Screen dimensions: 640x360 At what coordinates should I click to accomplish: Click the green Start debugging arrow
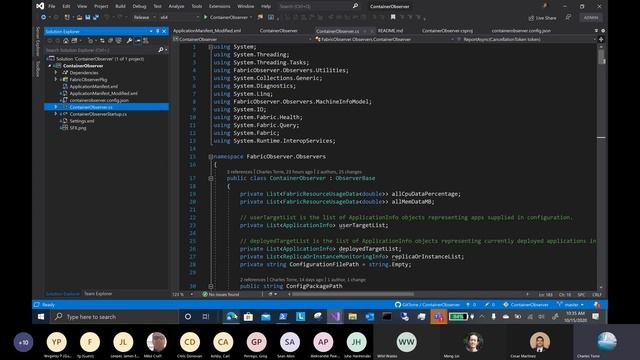(205, 18)
